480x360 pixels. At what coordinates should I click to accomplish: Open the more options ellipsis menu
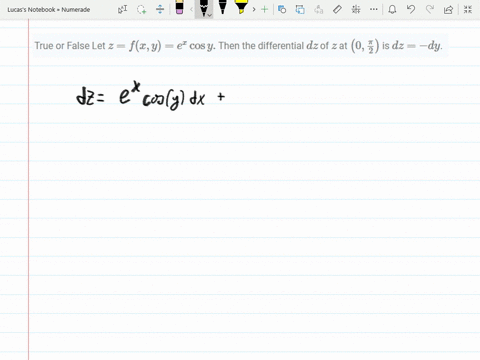pos(374,9)
